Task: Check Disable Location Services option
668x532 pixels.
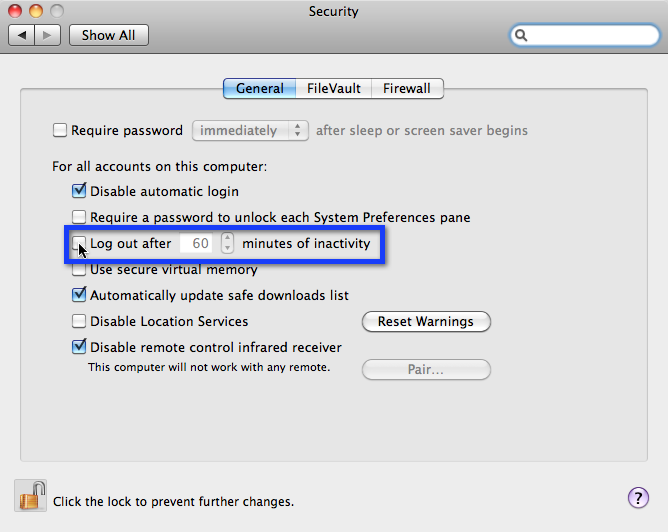Action: [x=79, y=321]
